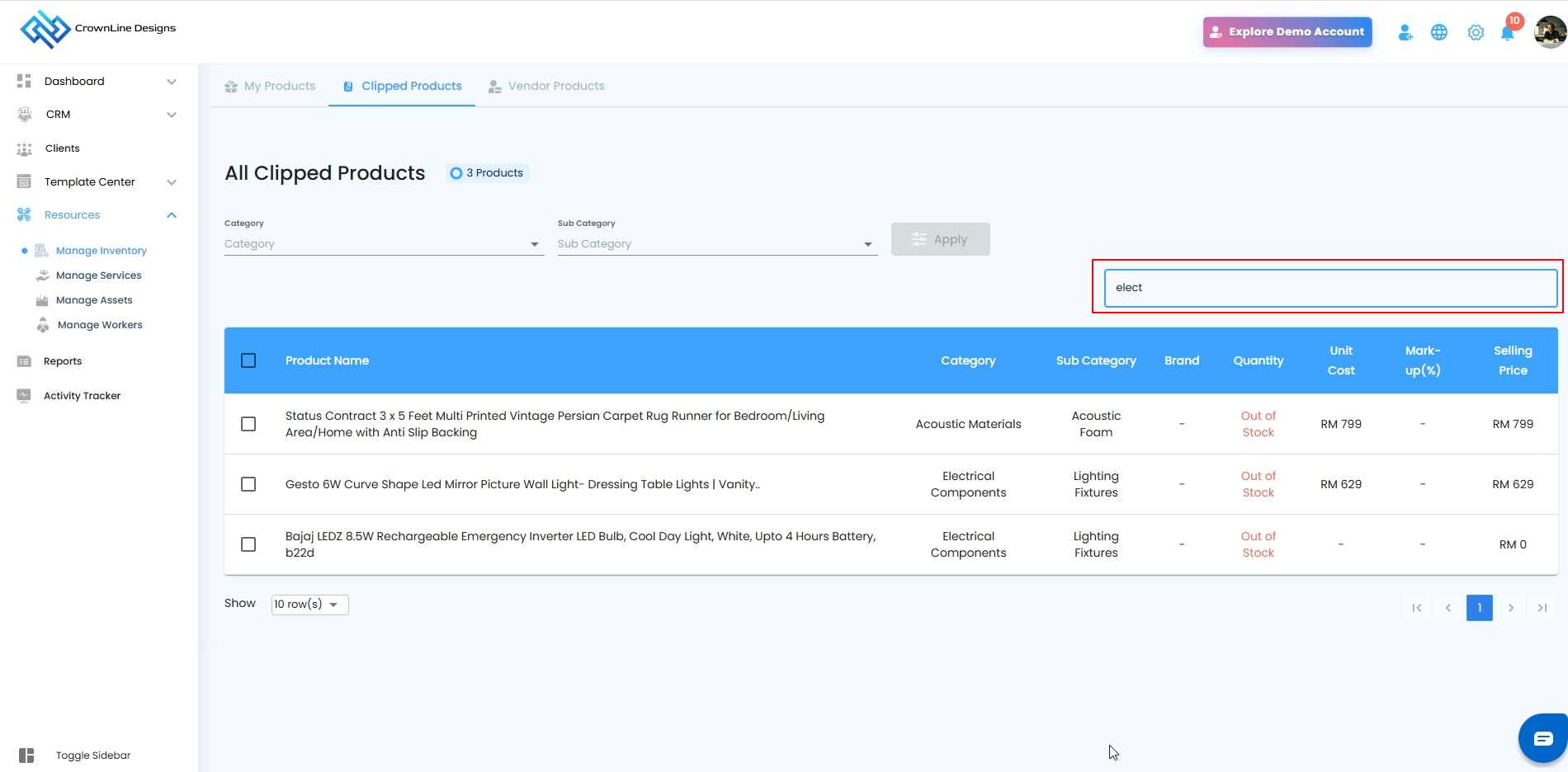1568x772 pixels.
Task: Open the settings gear icon
Action: [1476, 32]
